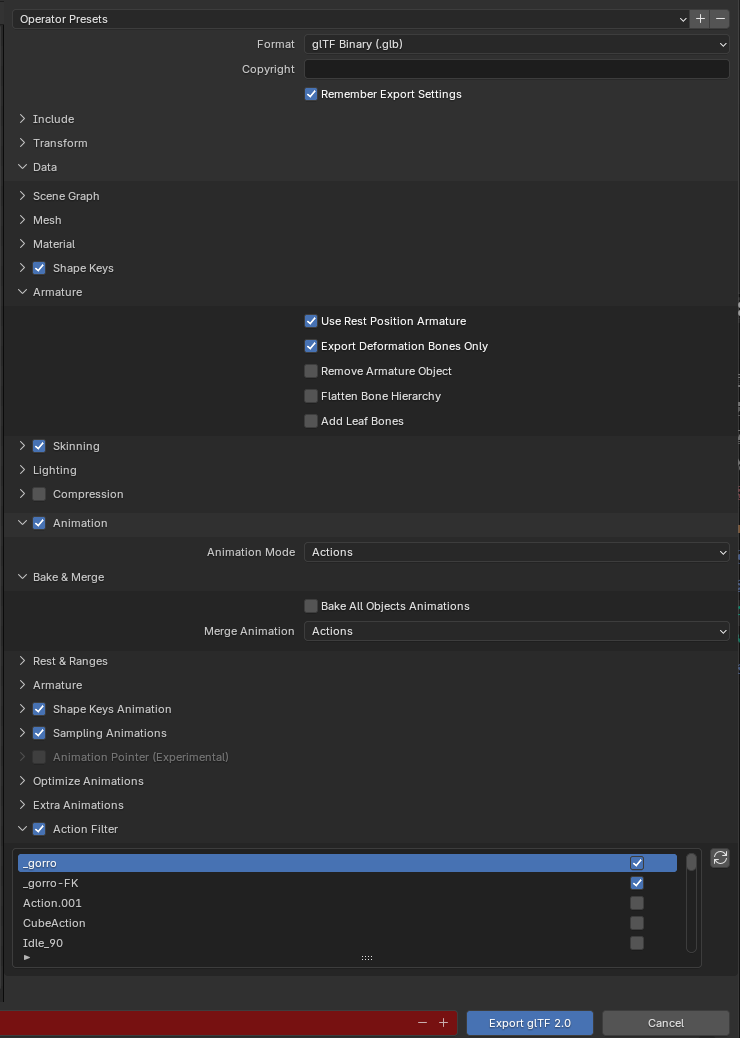Click the Cancel button

click(665, 1023)
